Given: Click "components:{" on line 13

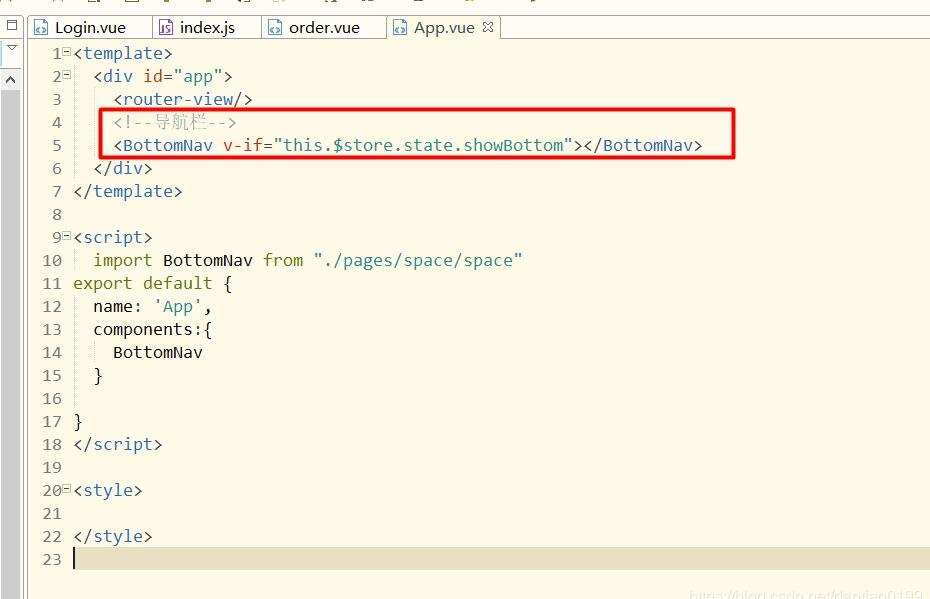Looking at the screenshot, I should [x=152, y=330].
